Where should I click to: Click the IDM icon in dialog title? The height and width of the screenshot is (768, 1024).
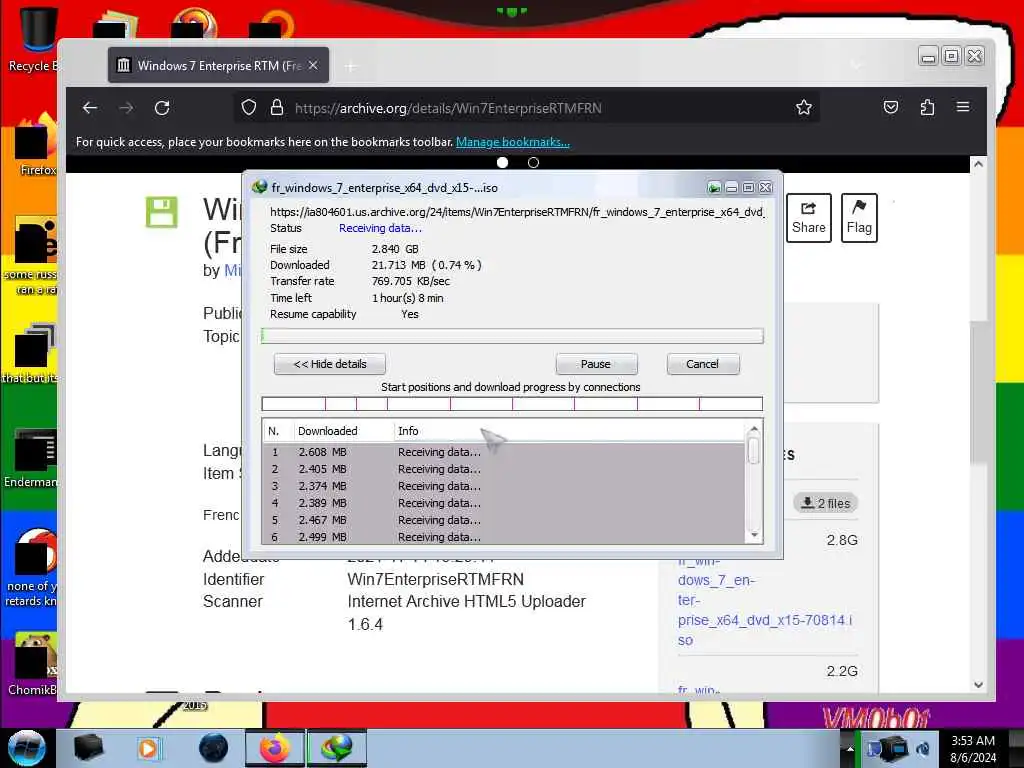(x=260, y=187)
